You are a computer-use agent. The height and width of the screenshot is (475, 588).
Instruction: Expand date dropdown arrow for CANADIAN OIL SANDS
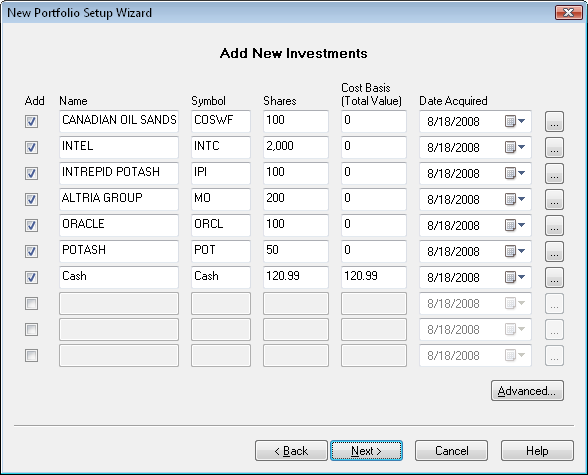click(521, 121)
